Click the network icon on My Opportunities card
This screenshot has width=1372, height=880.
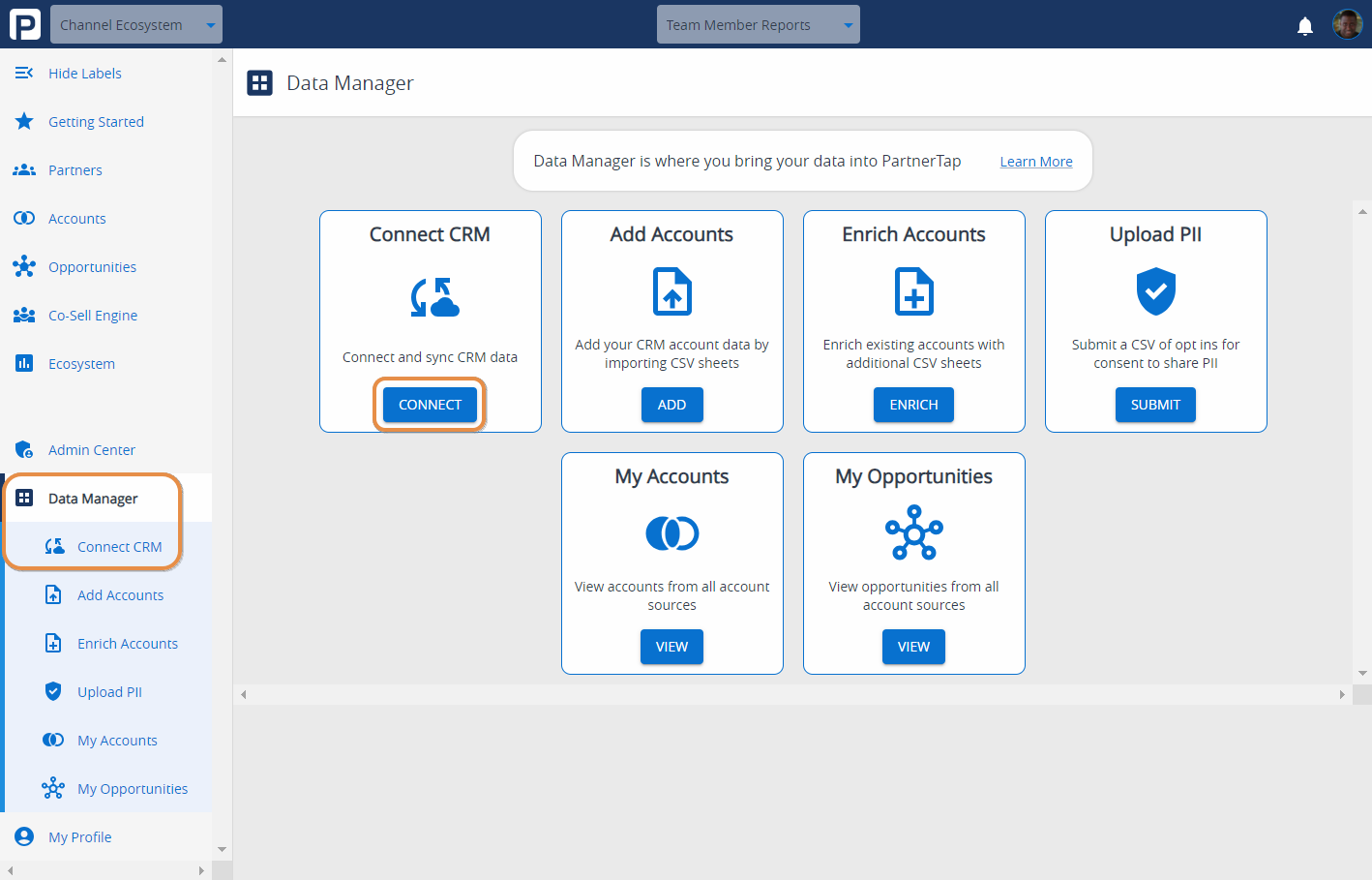914,532
